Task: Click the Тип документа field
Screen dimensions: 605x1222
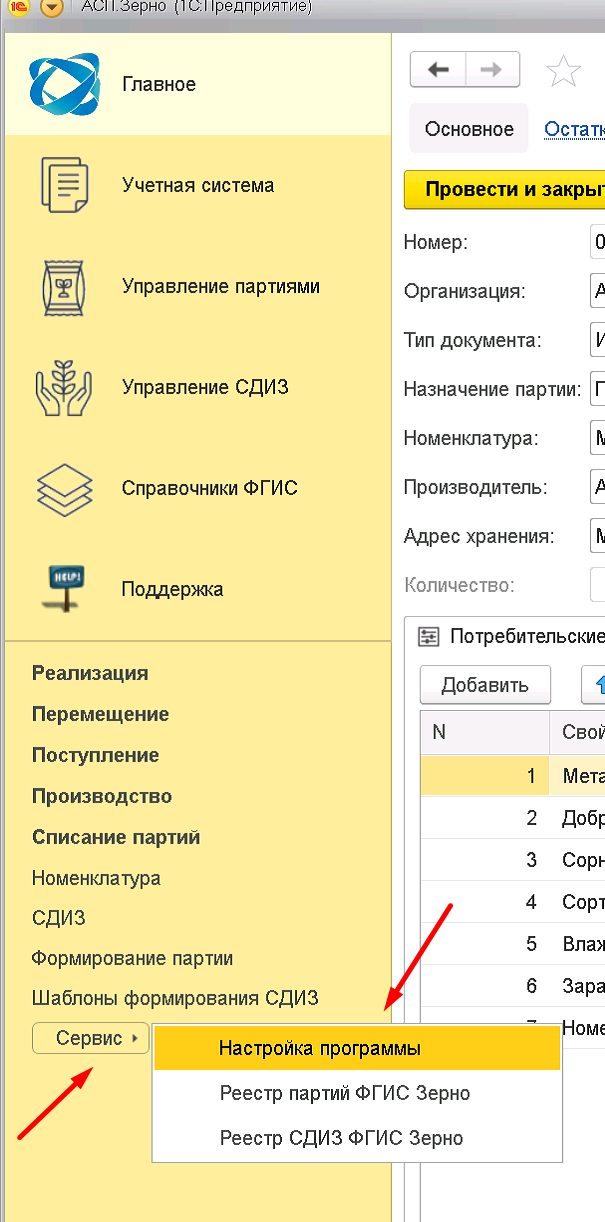Action: [x=597, y=340]
